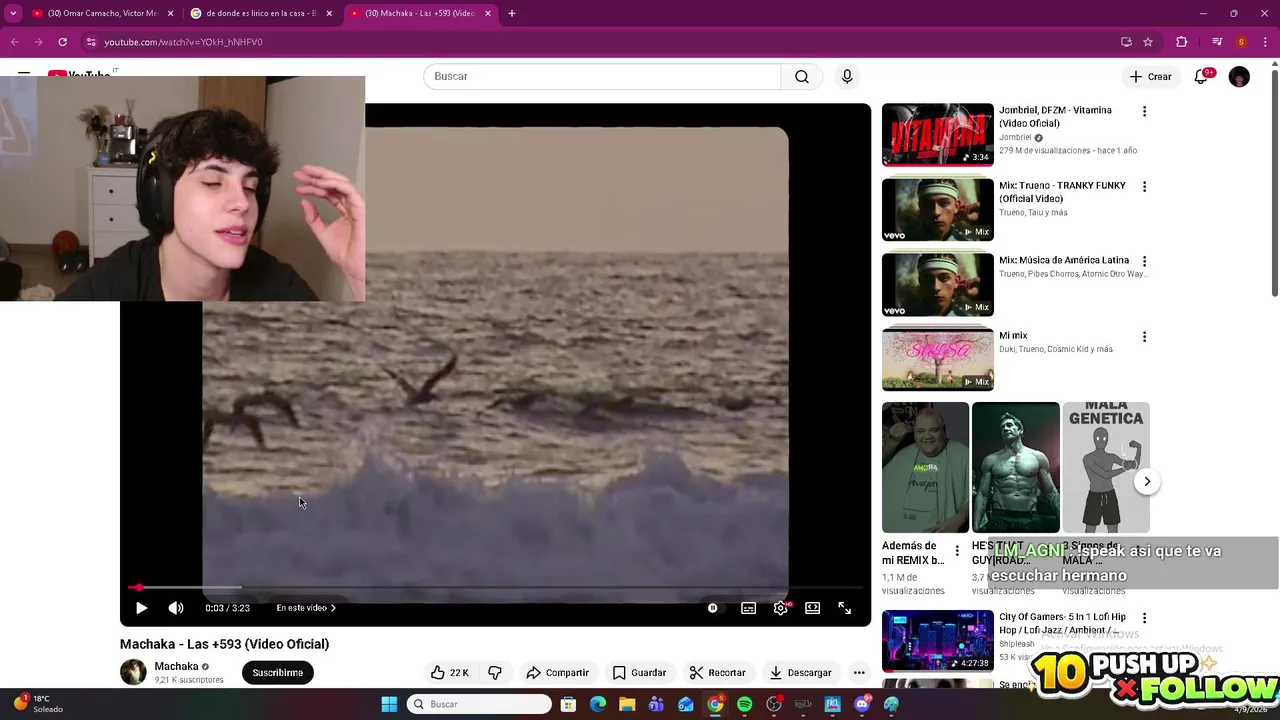Screen dimensions: 1280x720
Task: Open Vitamina video thumbnail
Action: pyautogui.click(x=938, y=134)
